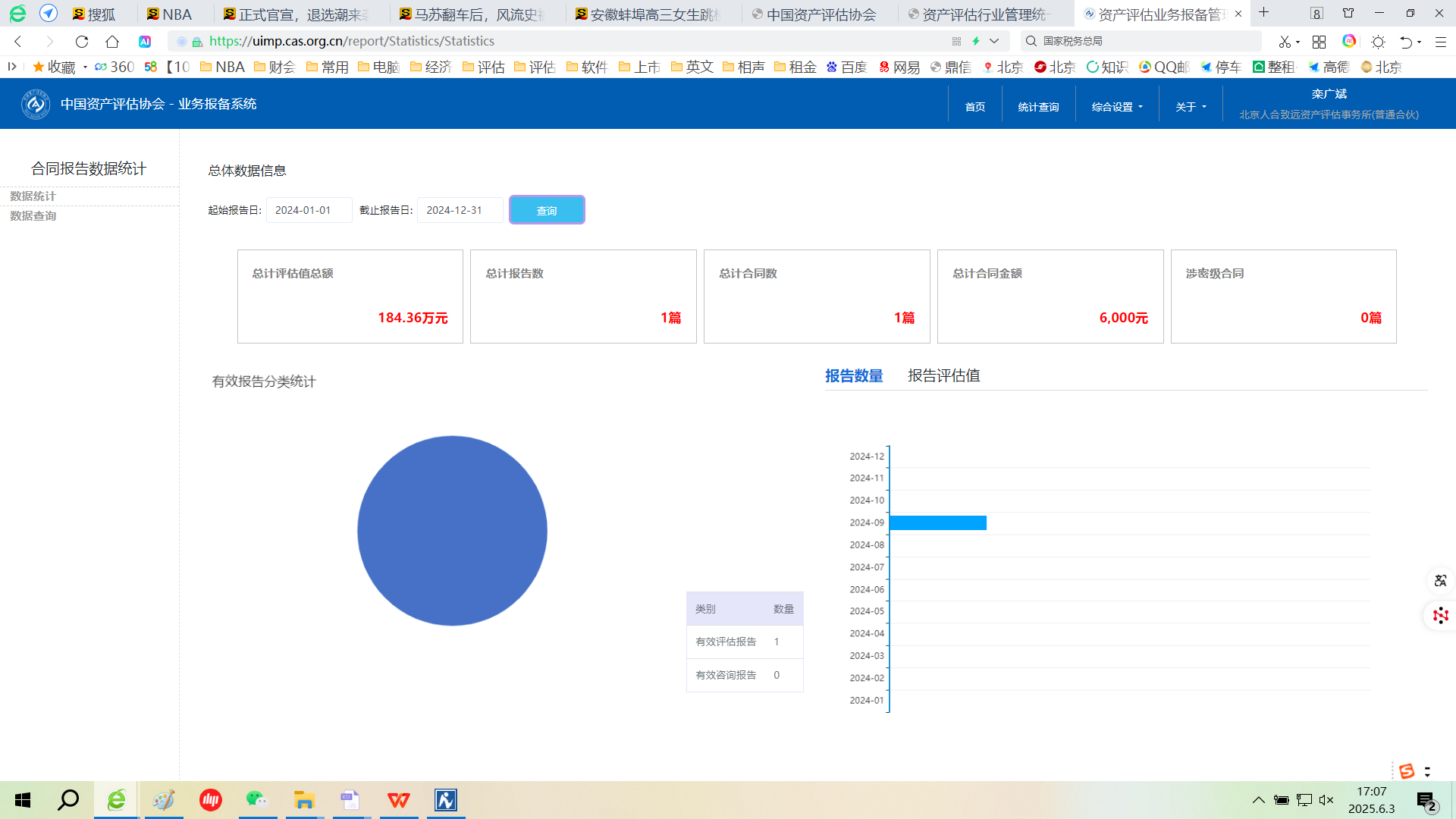This screenshot has height=819, width=1456.
Task: Expand the address bar dropdown chevron
Action: (x=994, y=41)
